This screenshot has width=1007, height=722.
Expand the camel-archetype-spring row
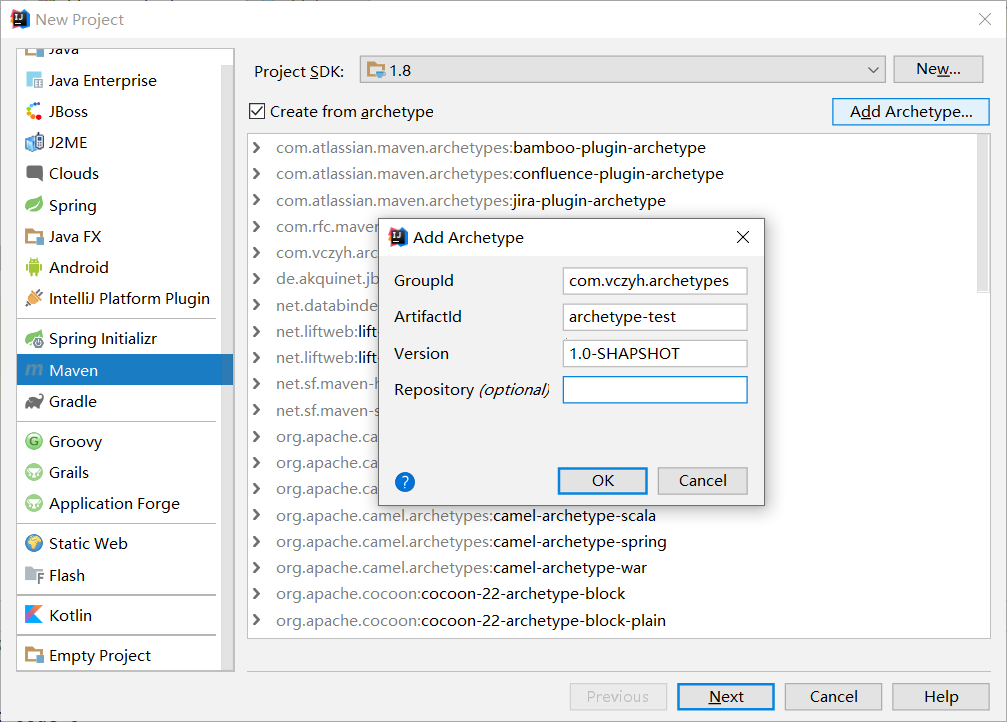pos(257,542)
